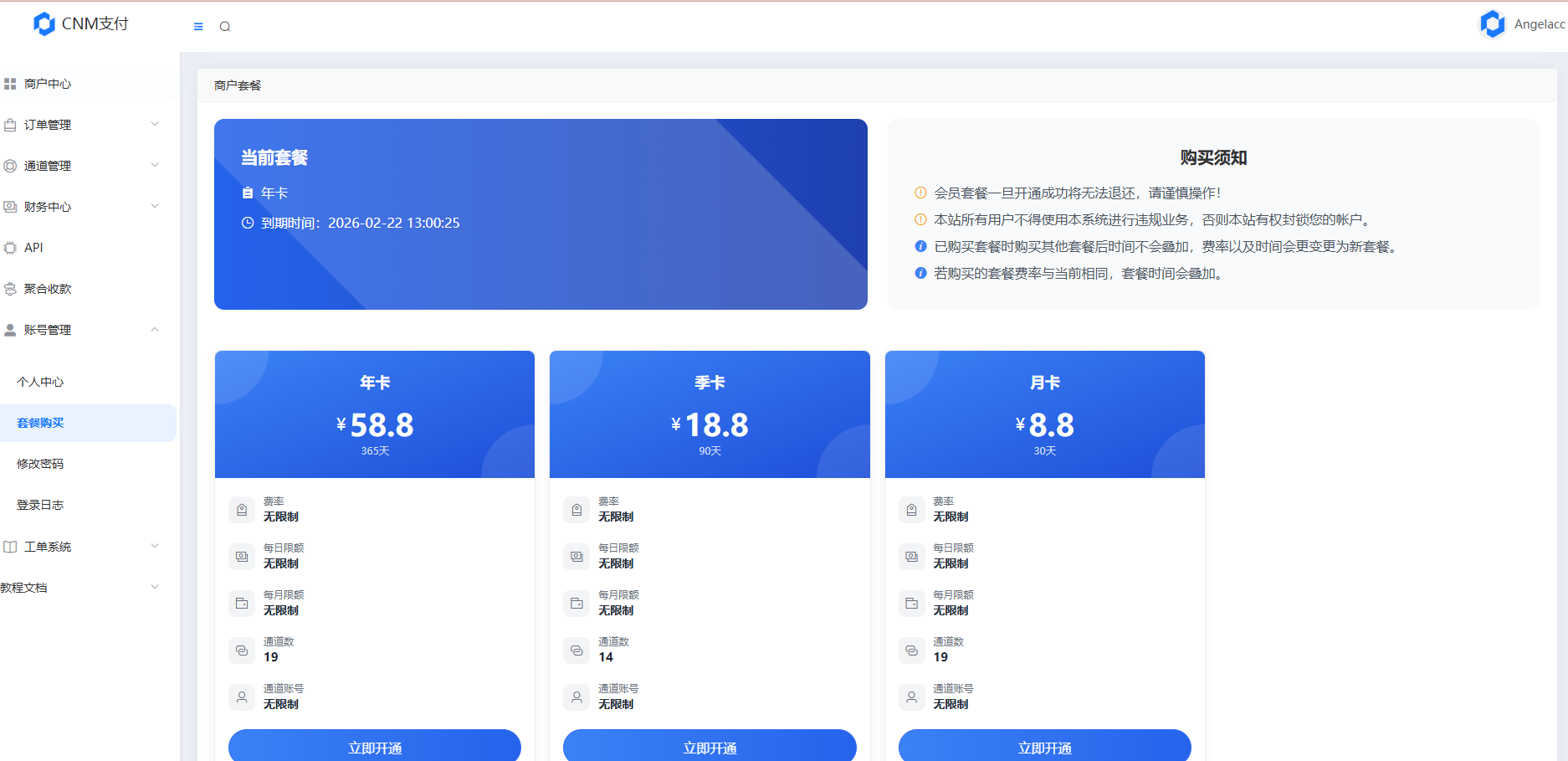Viewport: 1568px width, 761px height.
Task: Click the 当前套餐 heading
Action: click(274, 157)
